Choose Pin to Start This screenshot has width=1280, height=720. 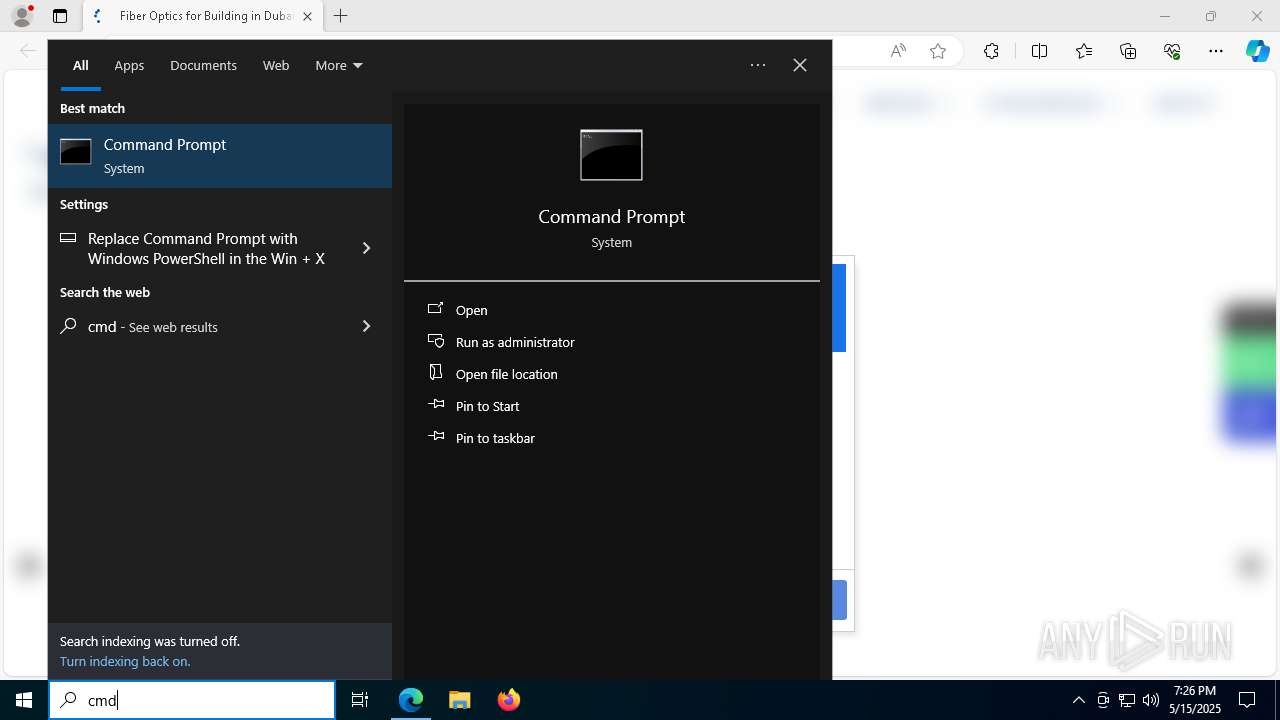point(487,406)
